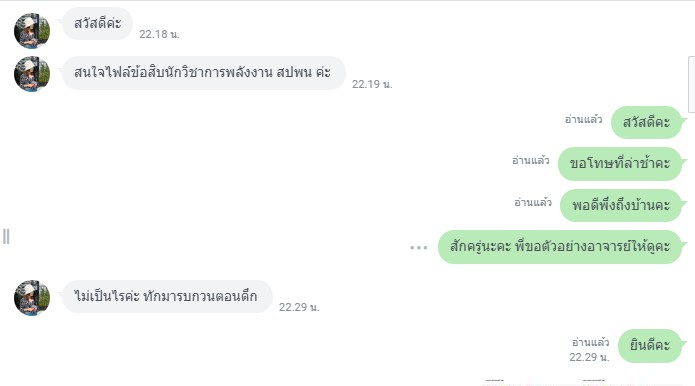Select the สนใจไฟล์ข้อสอบนักวิชาการพลังงาน message bubble
Screen dimensions: 695x386
pos(203,73)
